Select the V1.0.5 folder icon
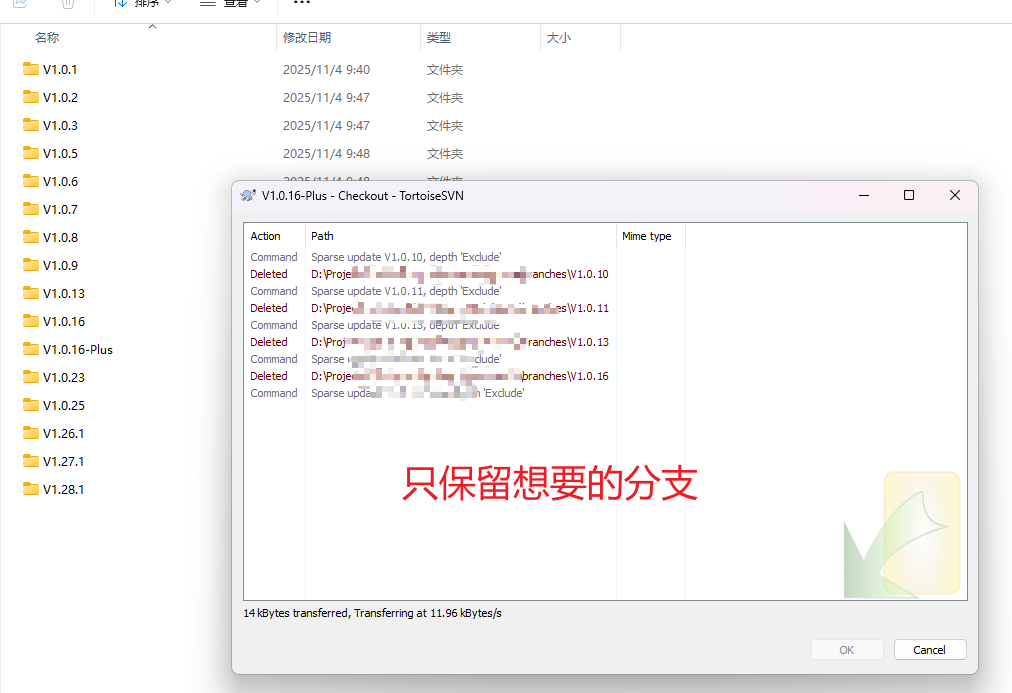 30,153
